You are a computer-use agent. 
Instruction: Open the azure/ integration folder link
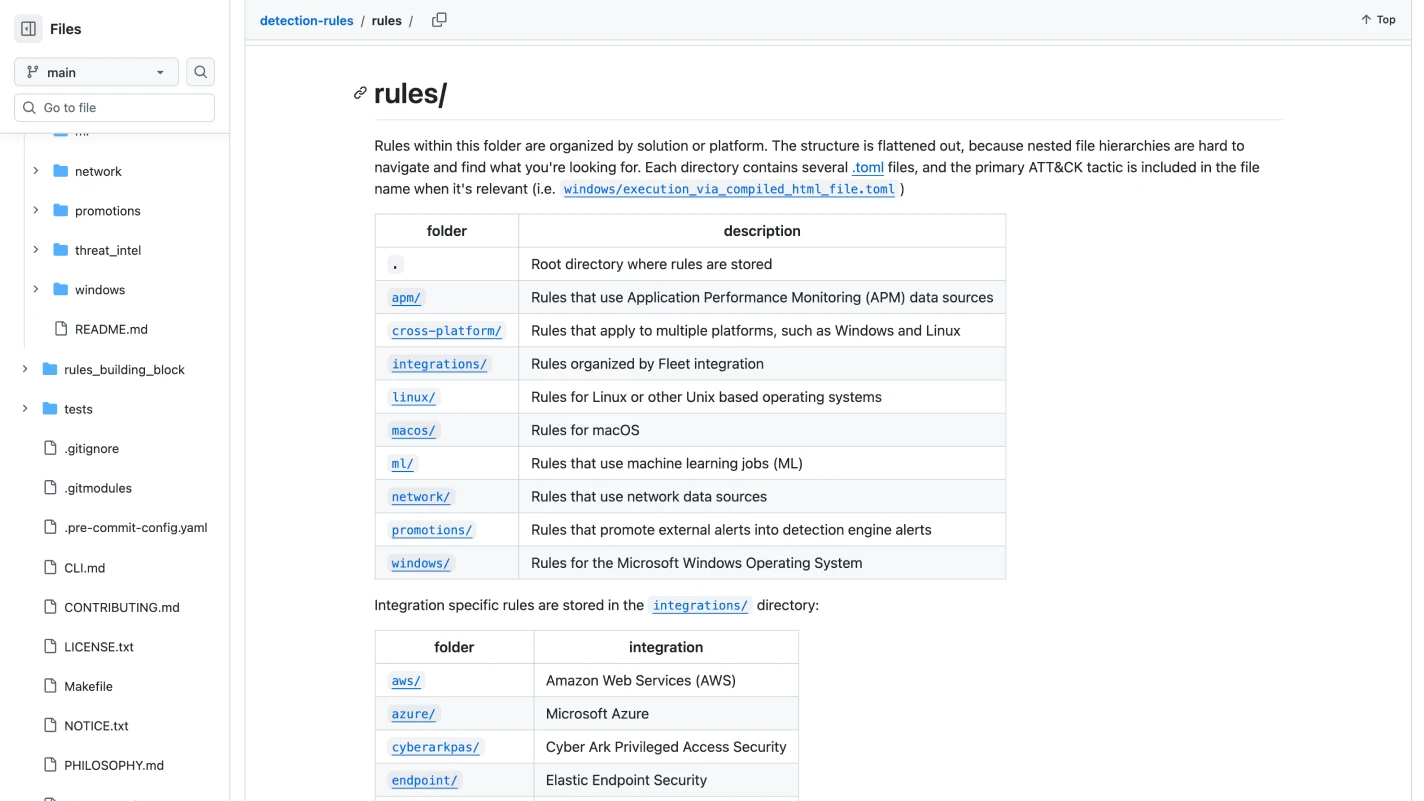[x=414, y=714]
